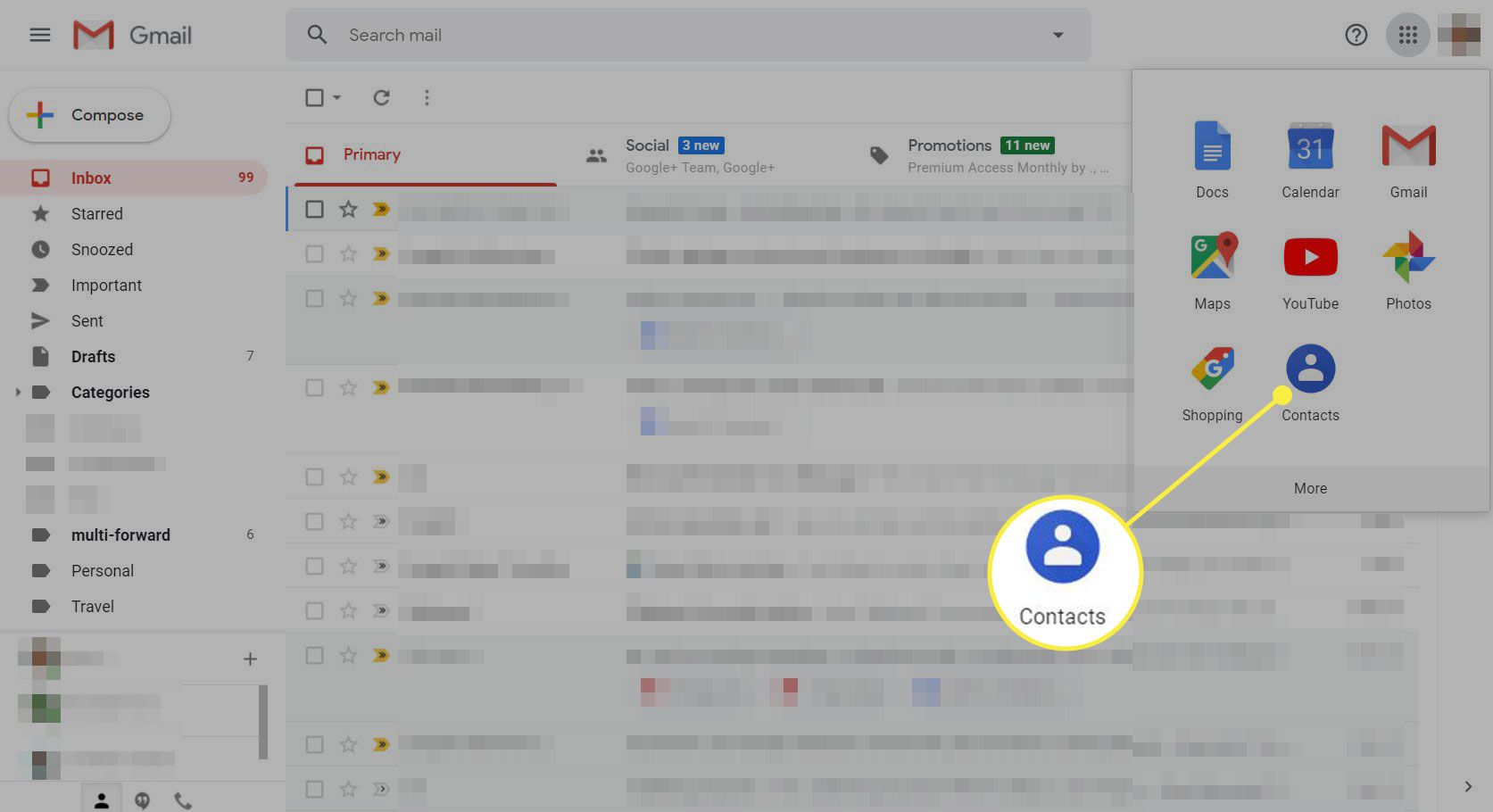Open the three-dot More options menu
Viewport: 1493px width, 812px height.
427,97
